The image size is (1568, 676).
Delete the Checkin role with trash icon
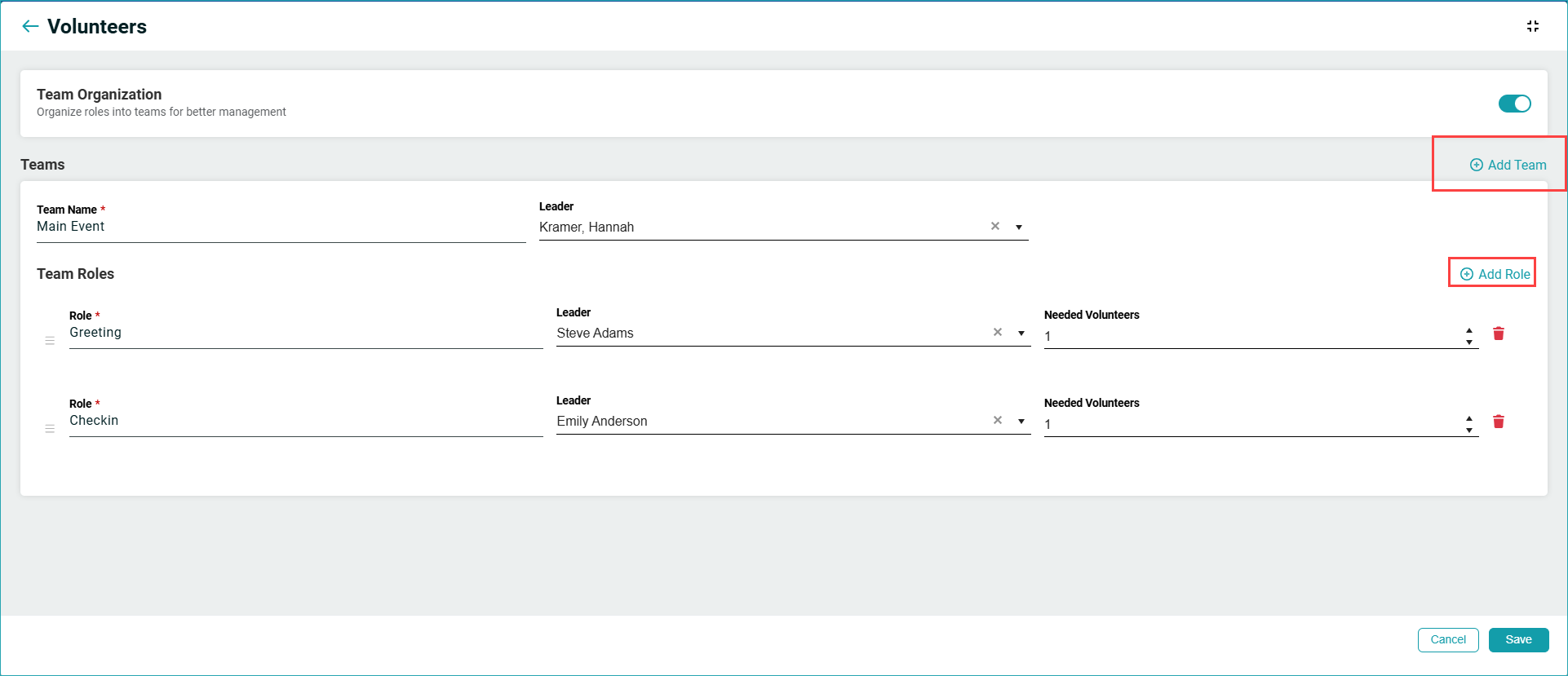point(1498,422)
